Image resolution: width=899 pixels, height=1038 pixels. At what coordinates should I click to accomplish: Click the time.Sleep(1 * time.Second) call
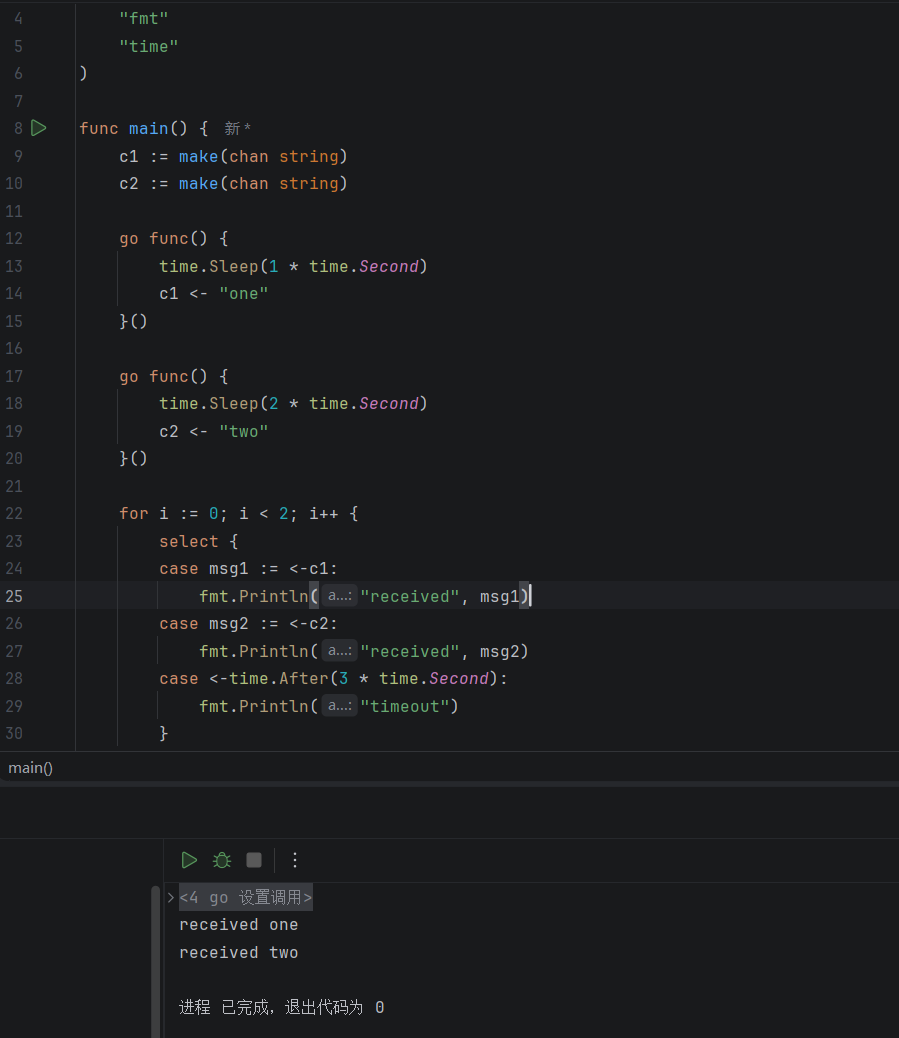click(293, 266)
